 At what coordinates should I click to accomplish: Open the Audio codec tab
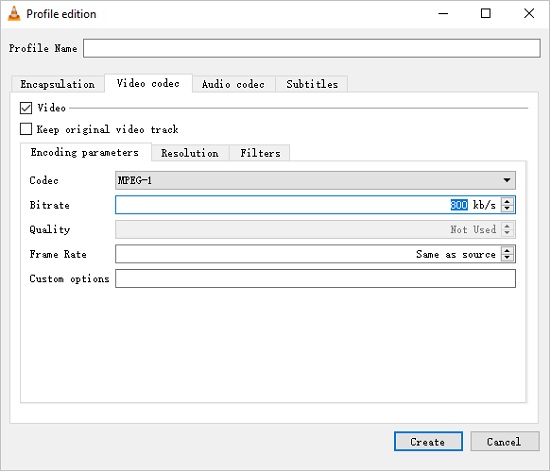click(233, 84)
